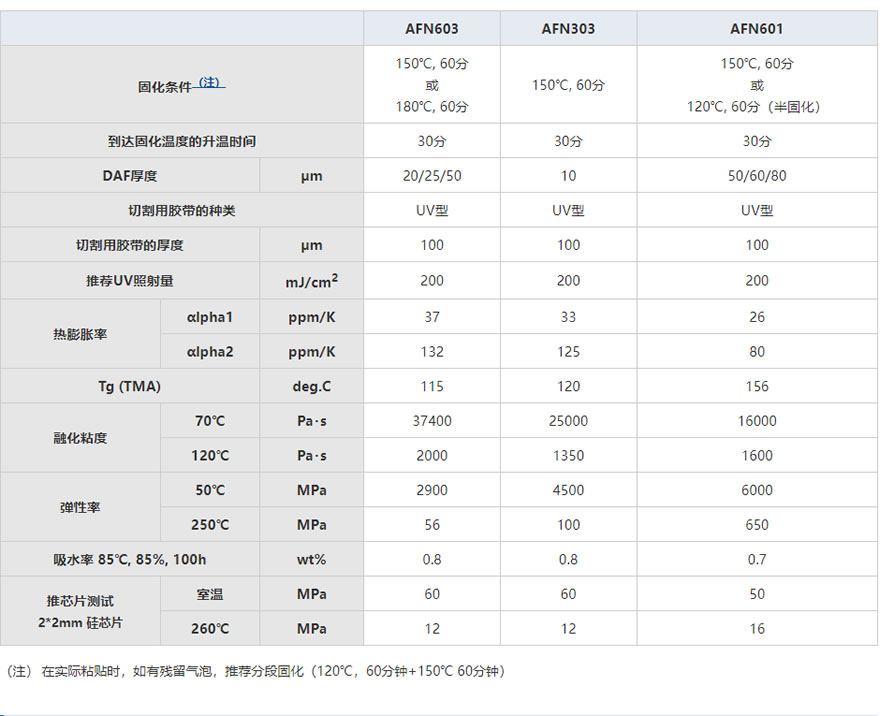
Task: Click the (注) footnote link
Action: [209, 83]
